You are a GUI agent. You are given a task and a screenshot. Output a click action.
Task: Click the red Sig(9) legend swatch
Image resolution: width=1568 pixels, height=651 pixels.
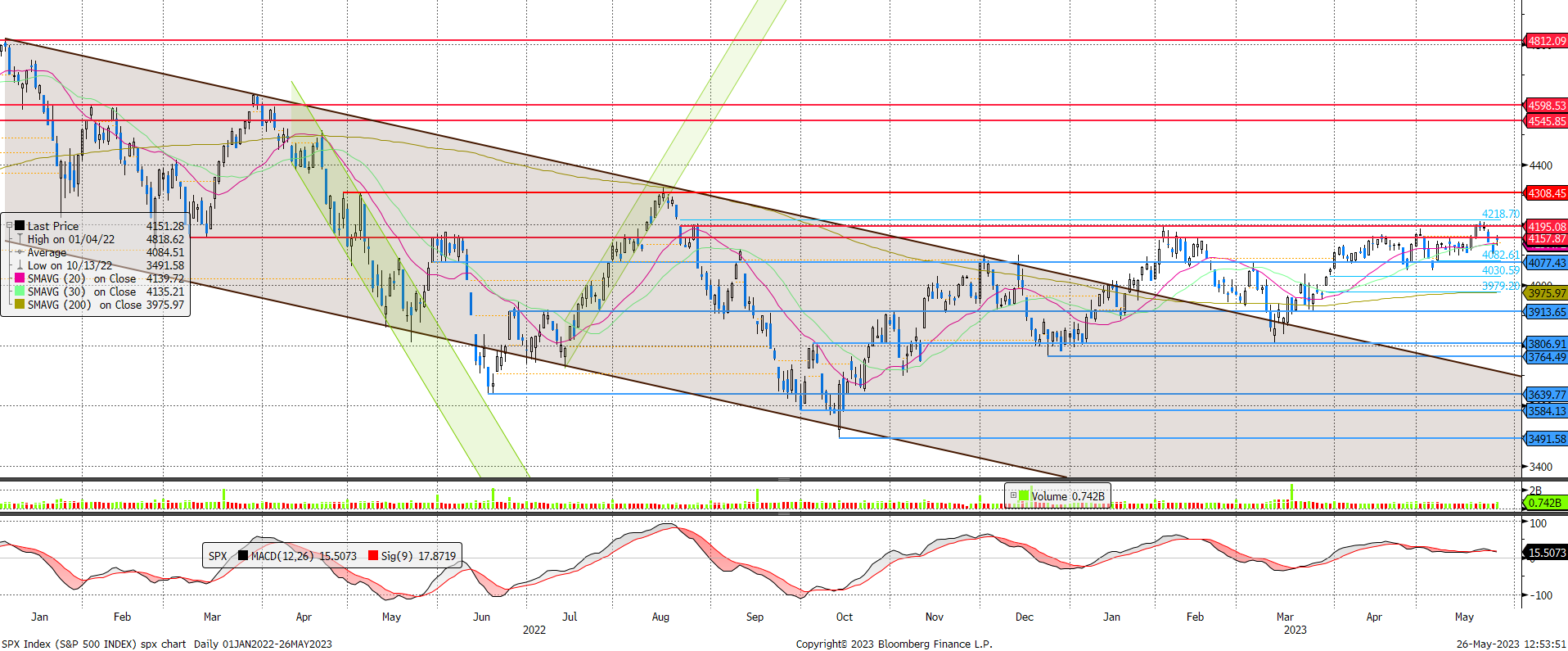[x=373, y=555]
